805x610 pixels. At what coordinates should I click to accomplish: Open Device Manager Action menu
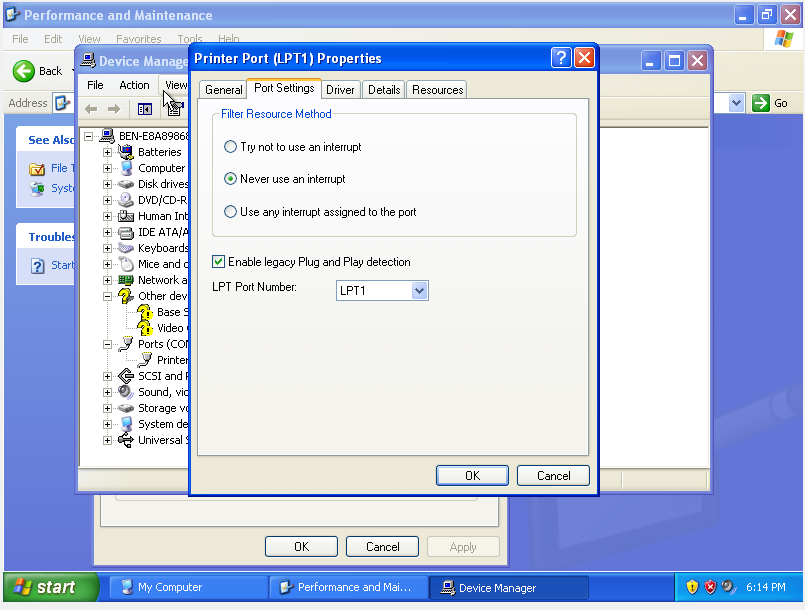(x=134, y=85)
